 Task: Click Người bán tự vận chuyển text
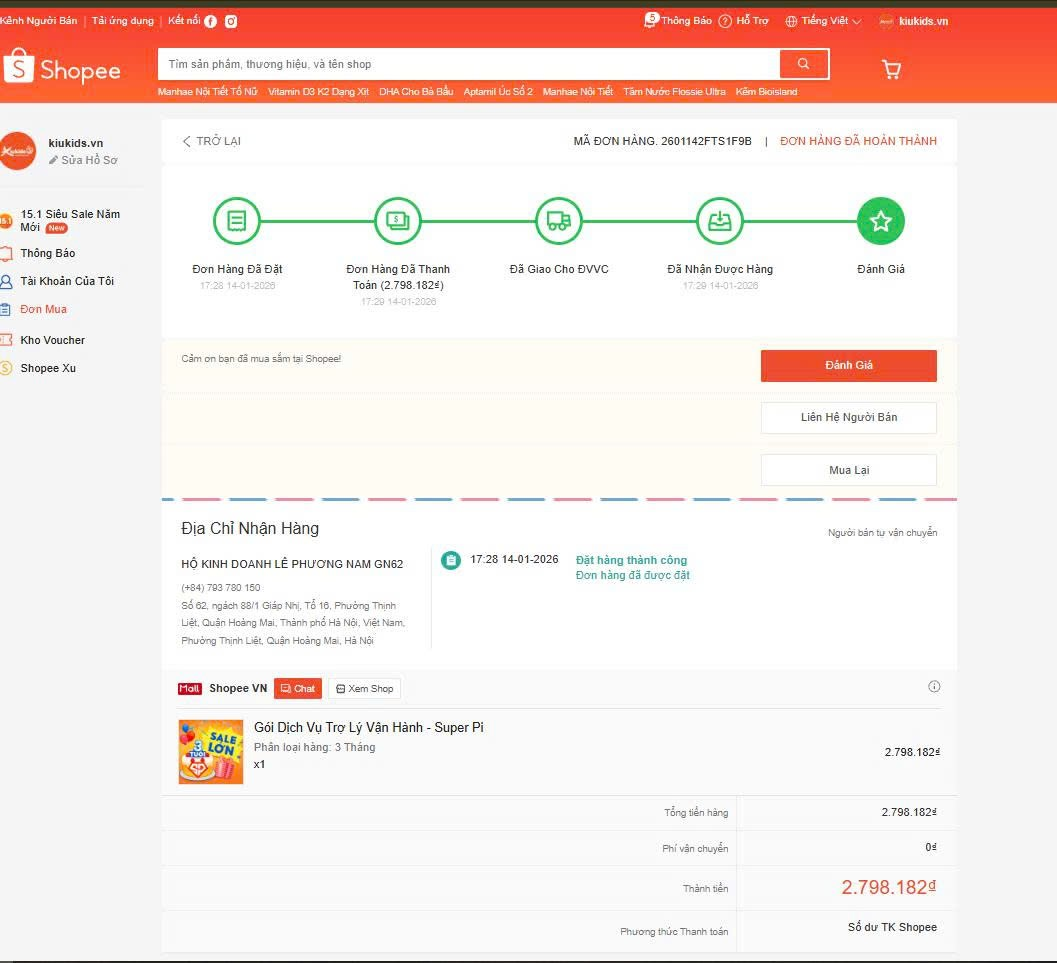(882, 533)
